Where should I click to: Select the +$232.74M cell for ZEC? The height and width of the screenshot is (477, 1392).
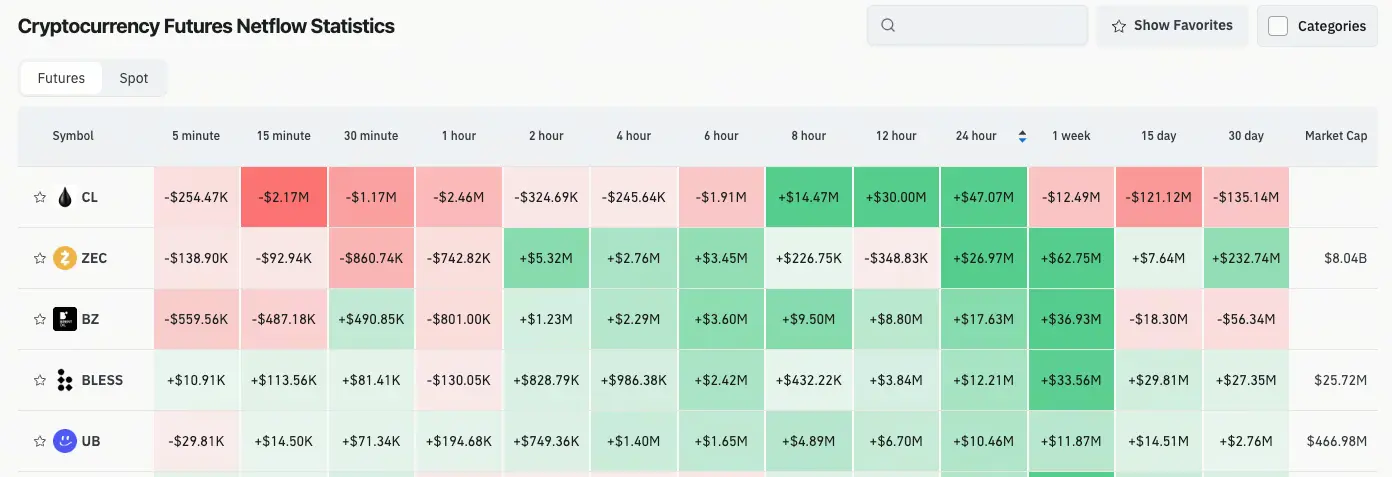tap(1246, 258)
